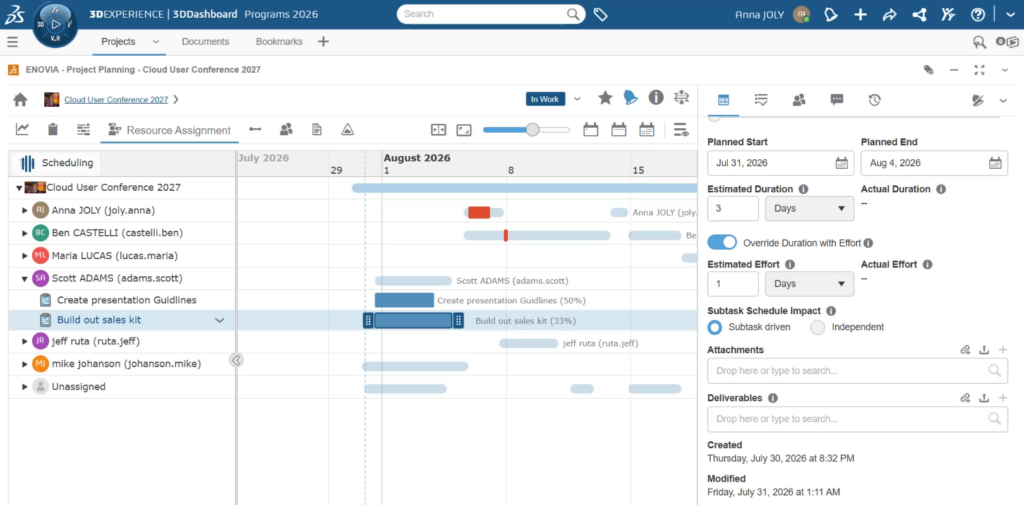Click the column visibility settings icon
The image size is (1024, 505).
680,130
